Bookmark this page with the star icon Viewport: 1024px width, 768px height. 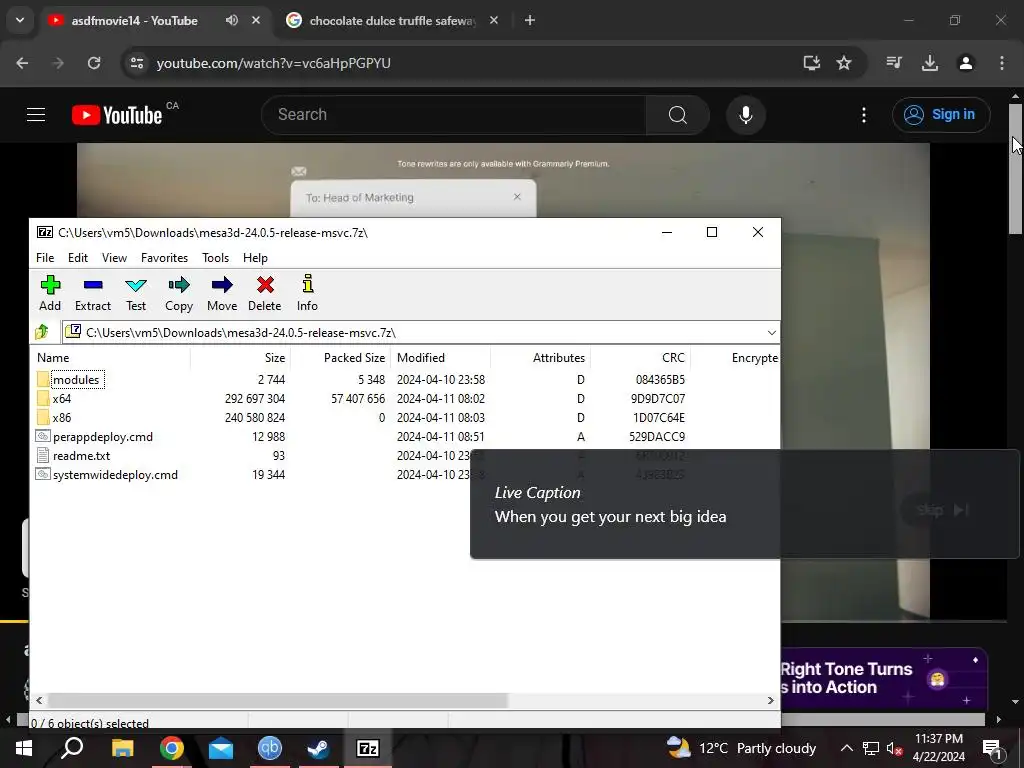[844, 63]
